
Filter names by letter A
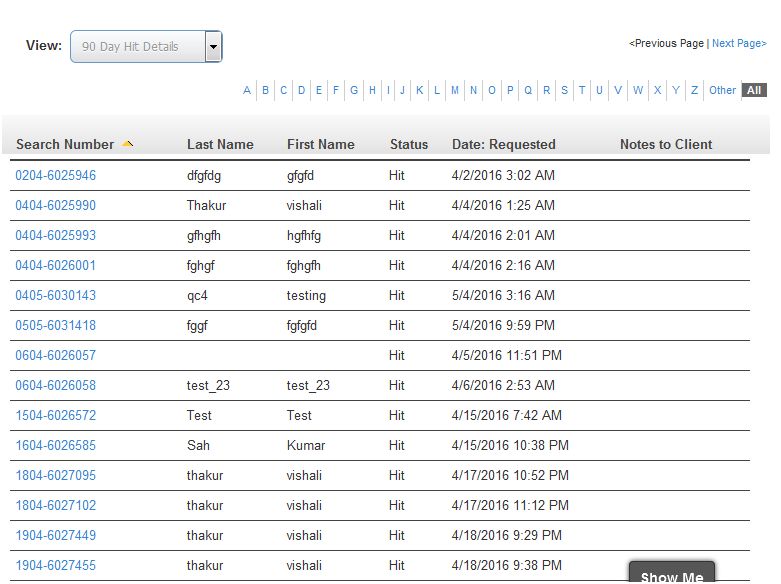[x=247, y=90]
